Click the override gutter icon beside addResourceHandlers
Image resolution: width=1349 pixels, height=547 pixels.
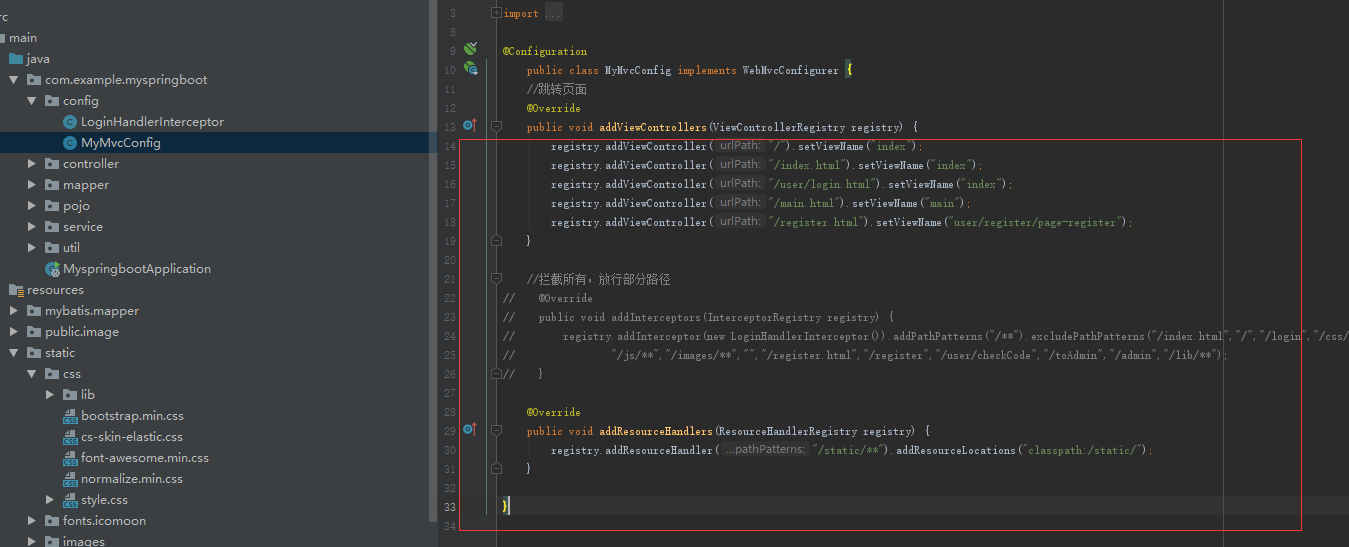(x=470, y=429)
